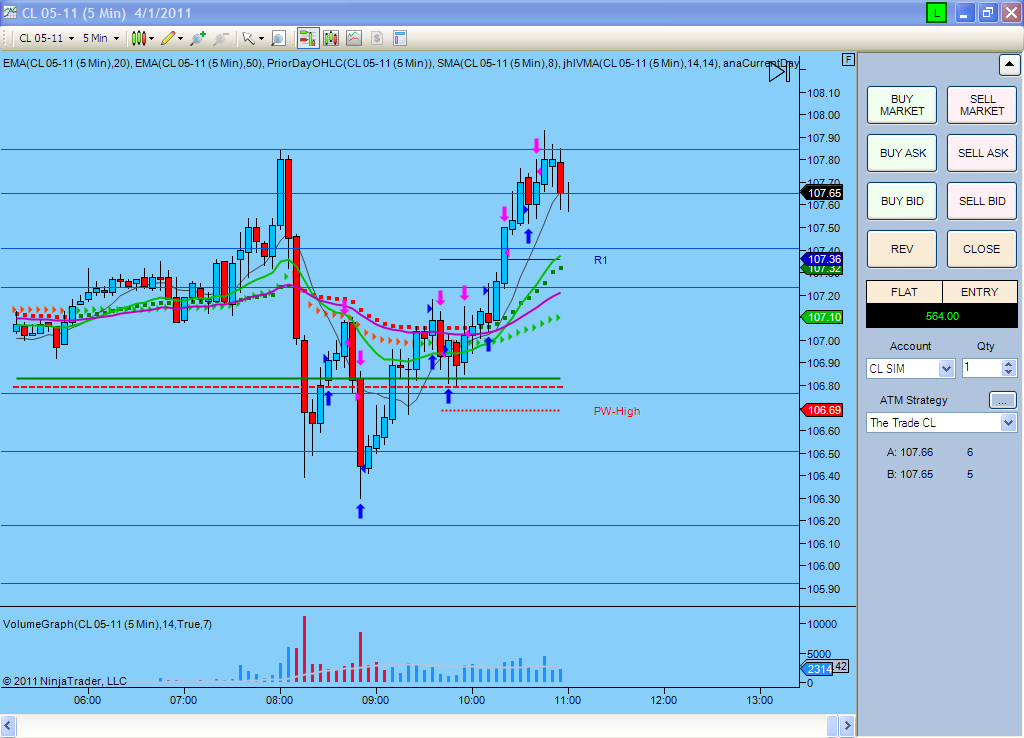Click the 11:00 time axis label
This screenshot has height=738, width=1024.
[568, 700]
